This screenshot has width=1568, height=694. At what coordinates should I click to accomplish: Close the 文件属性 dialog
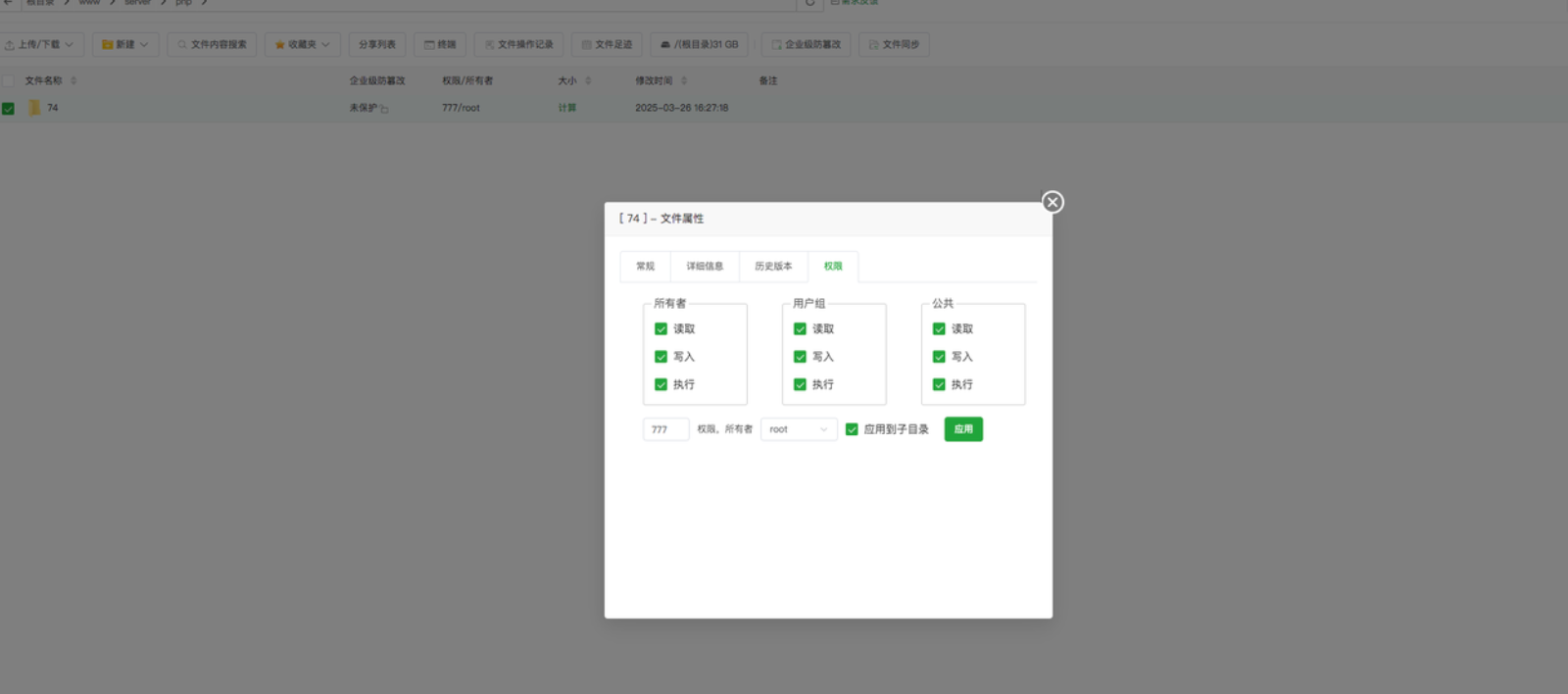point(1053,202)
